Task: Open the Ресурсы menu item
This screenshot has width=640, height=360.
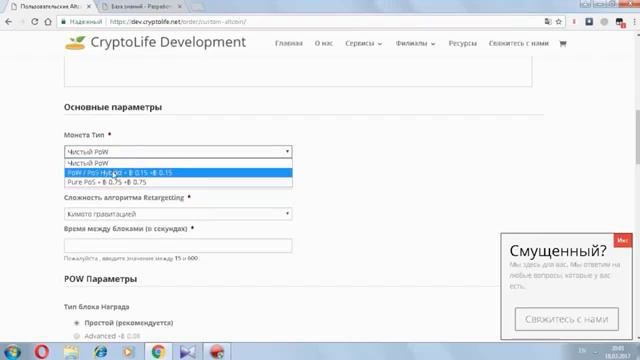Action: click(462, 43)
